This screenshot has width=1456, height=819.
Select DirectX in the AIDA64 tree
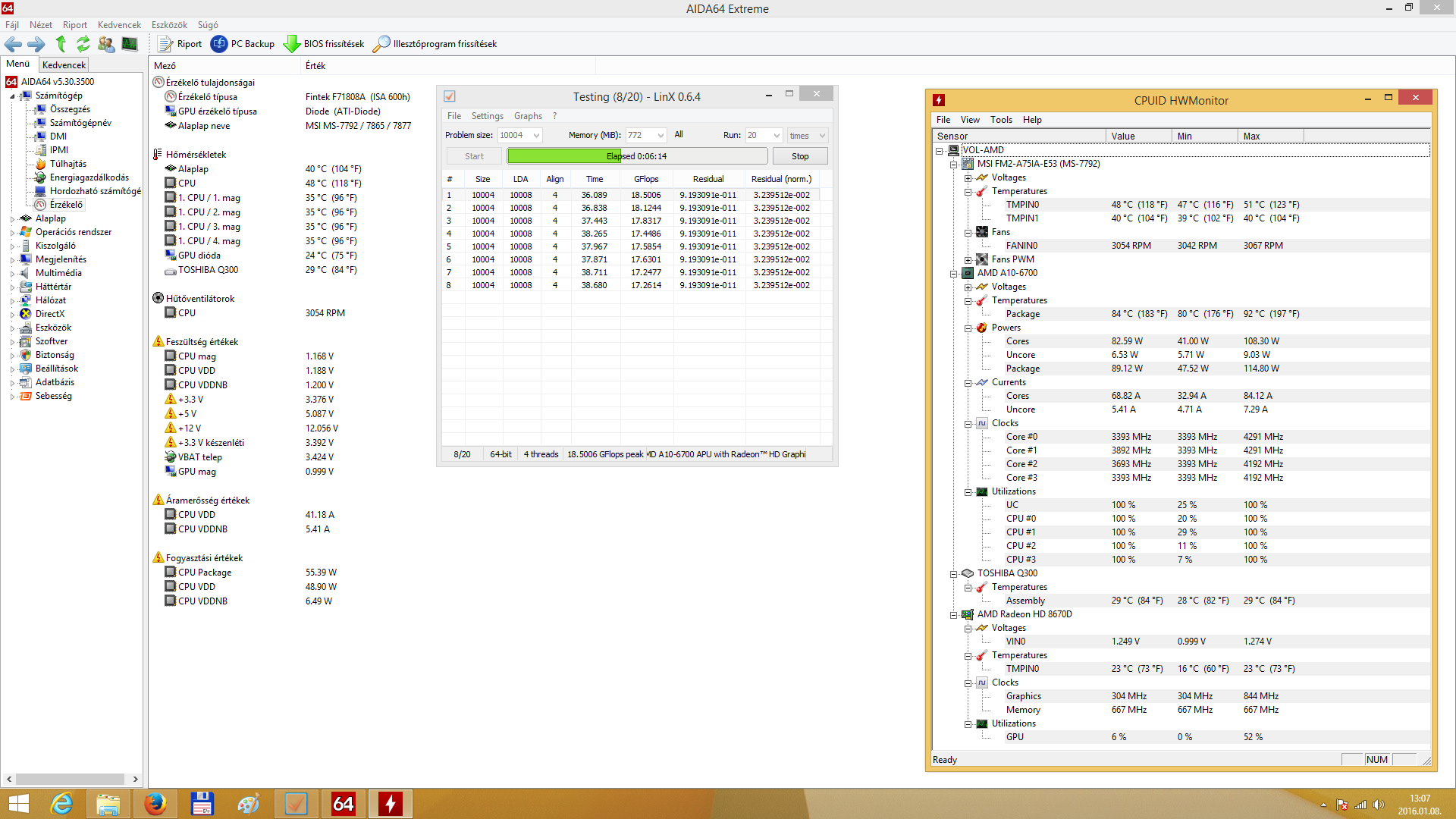point(49,314)
